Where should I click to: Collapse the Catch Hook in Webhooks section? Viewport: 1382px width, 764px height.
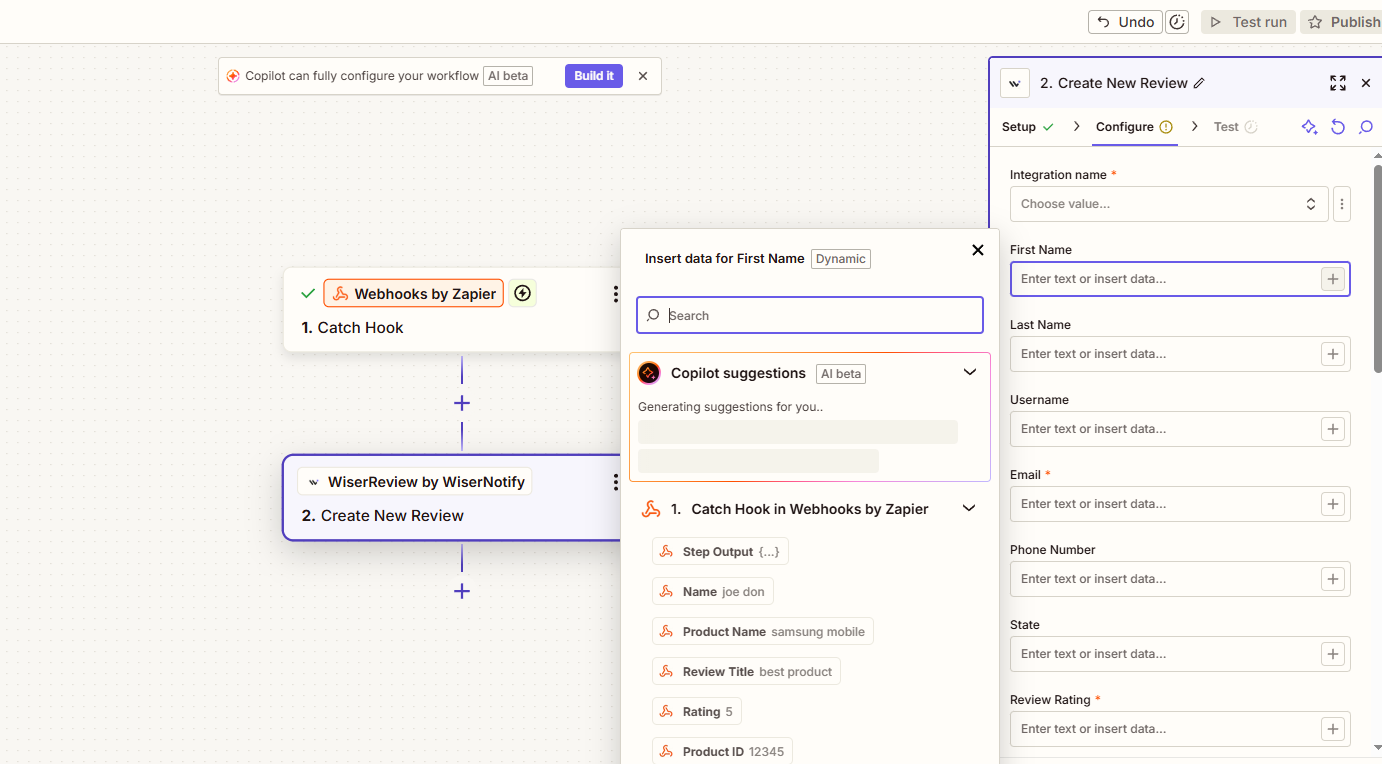pos(969,509)
